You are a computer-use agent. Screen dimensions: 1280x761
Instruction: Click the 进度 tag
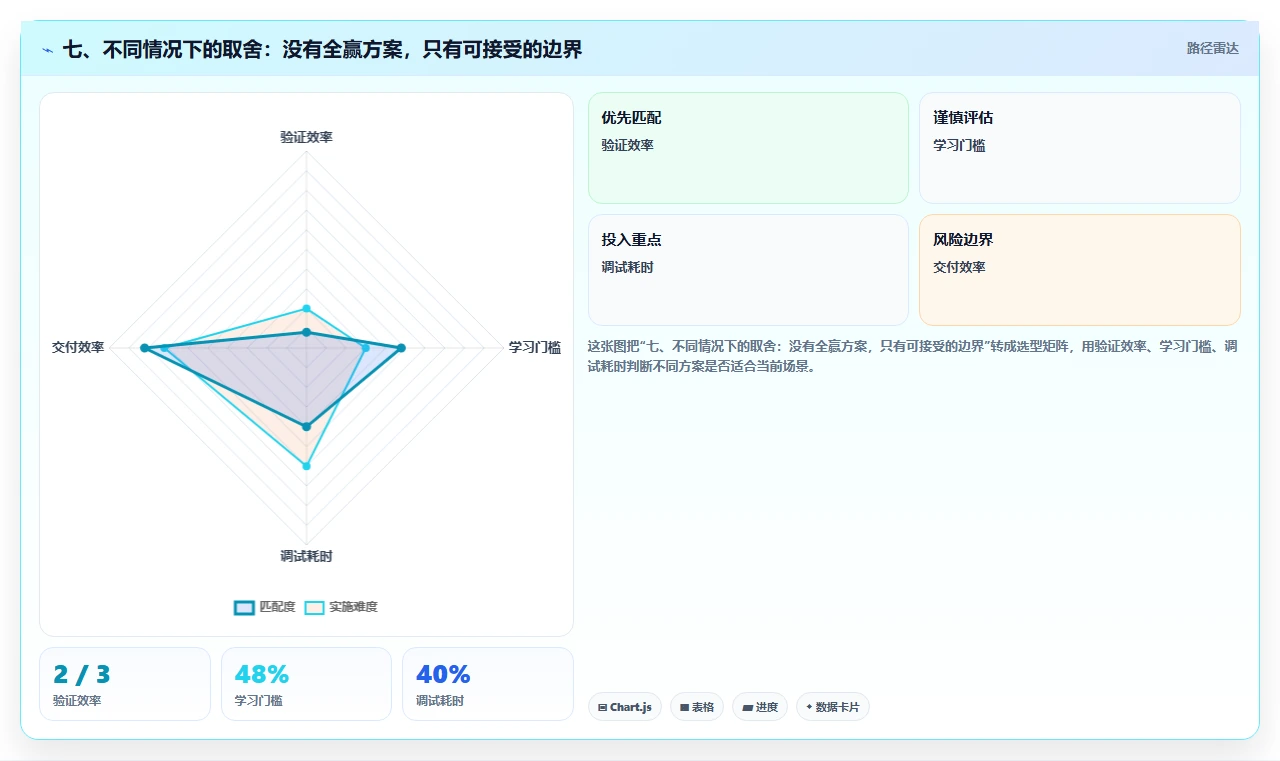(x=760, y=707)
